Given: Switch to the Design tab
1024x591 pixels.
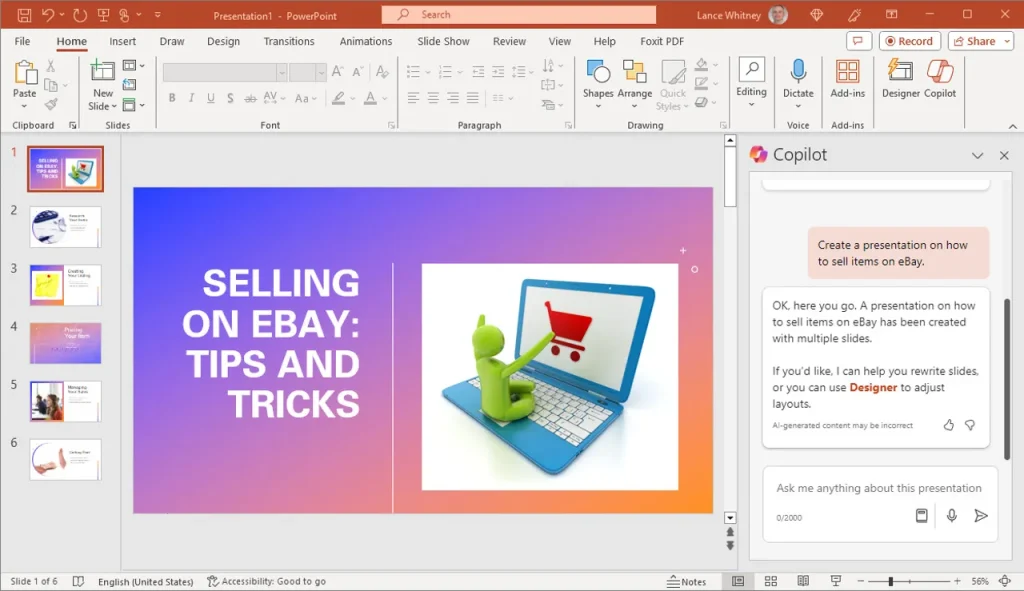Looking at the screenshot, I should click(x=223, y=41).
